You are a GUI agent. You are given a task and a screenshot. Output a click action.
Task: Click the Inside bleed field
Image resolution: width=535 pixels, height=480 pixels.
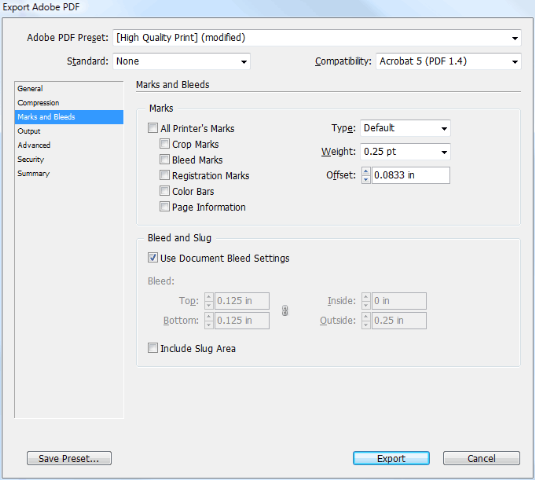click(399, 301)
